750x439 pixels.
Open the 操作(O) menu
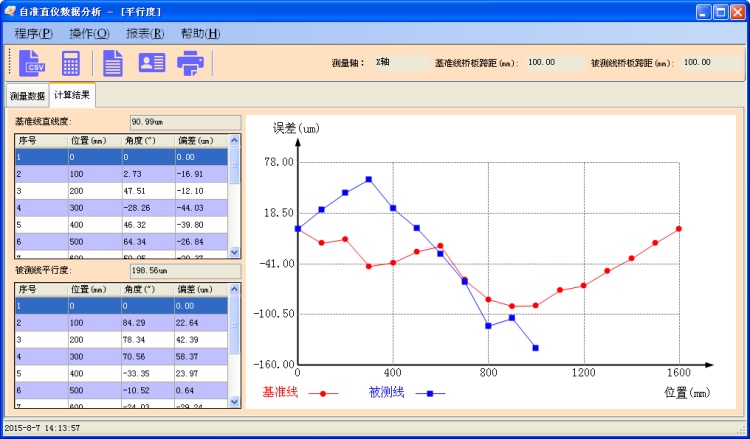[x=90, y=33]
